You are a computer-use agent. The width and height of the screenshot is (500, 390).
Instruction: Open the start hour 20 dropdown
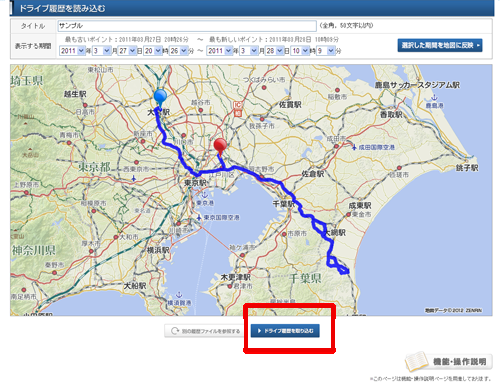point(152,51)
